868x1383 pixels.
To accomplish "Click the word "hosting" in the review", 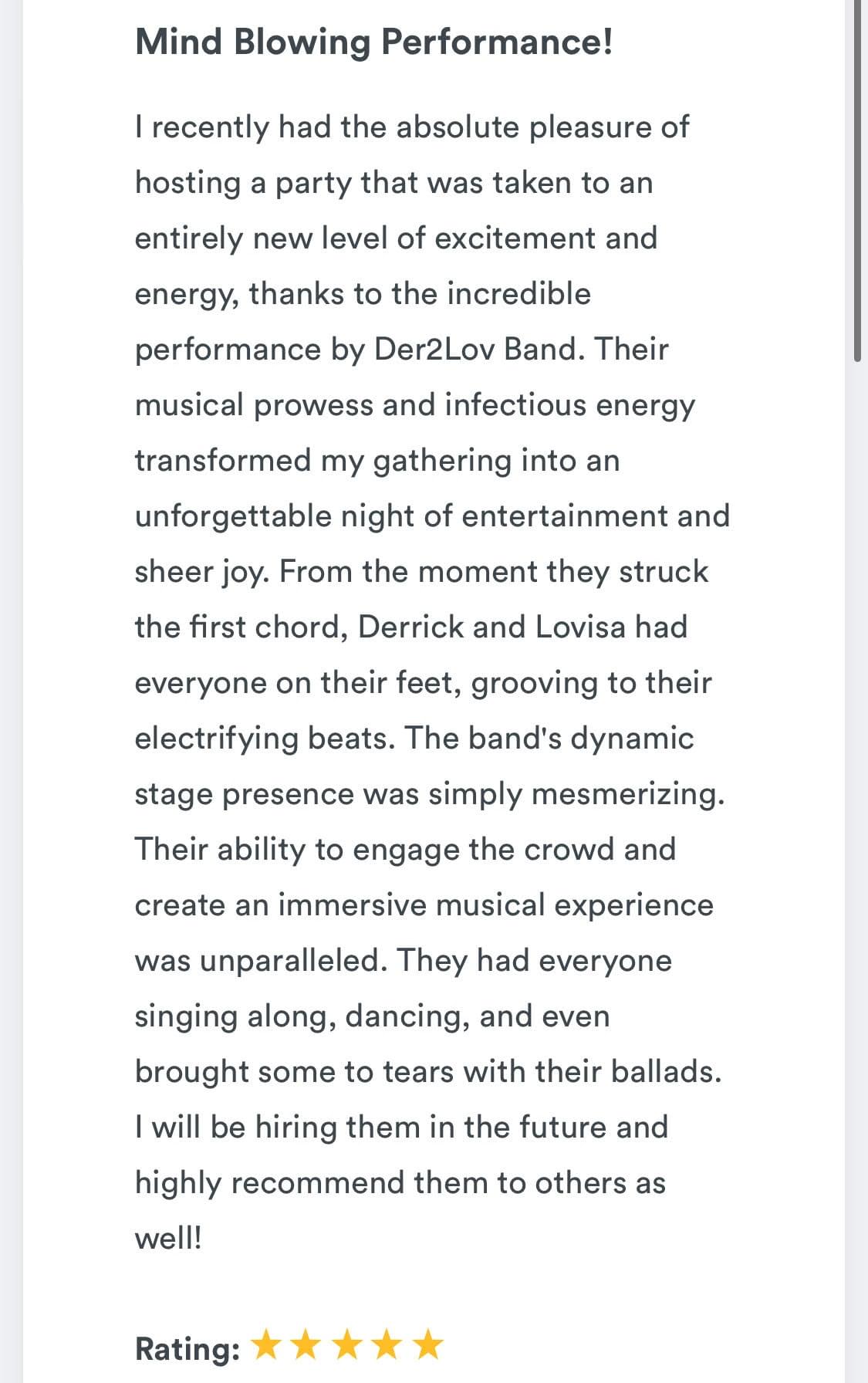I will [188, 183].
